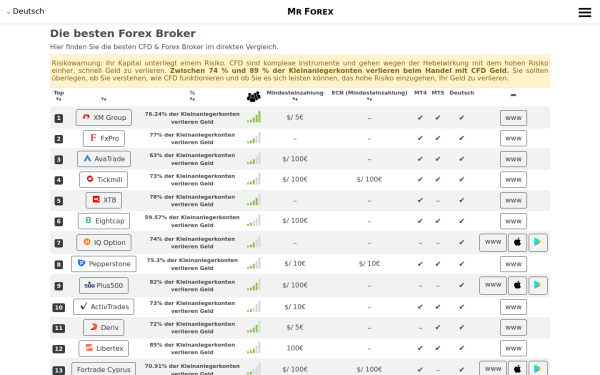Open IQ Option Apple App Store icon
This screenshot has height=375, width=600.
pos(517,242)
